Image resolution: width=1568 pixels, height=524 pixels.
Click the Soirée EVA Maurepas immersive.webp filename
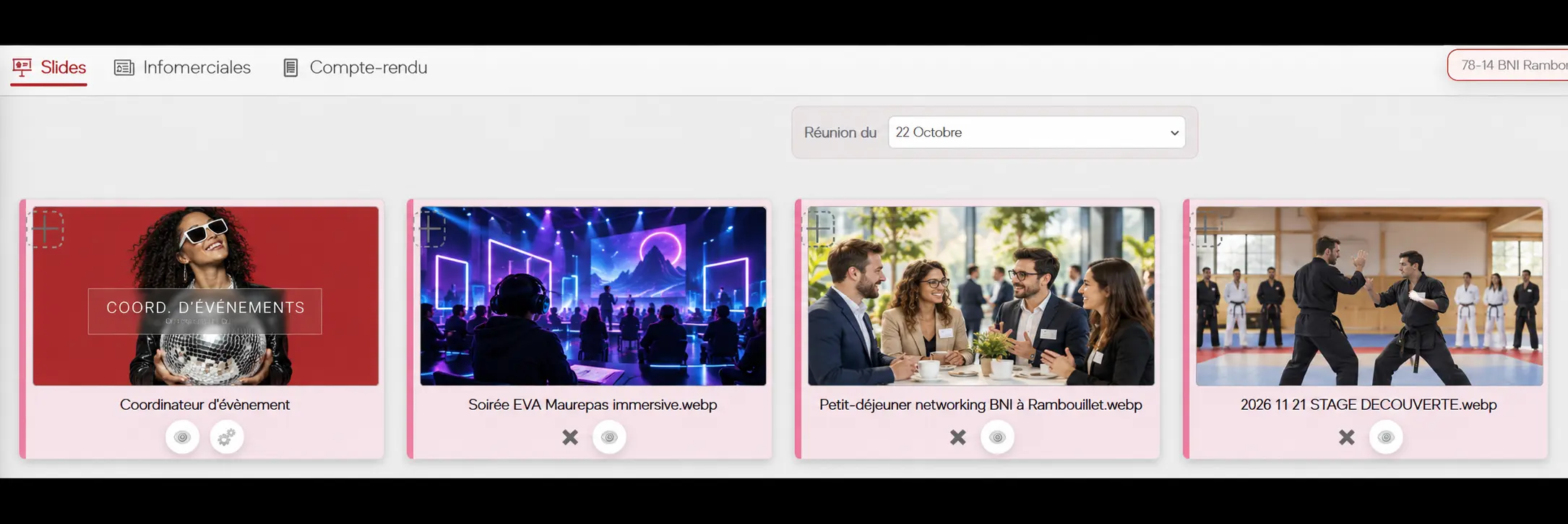pos(593,405)
